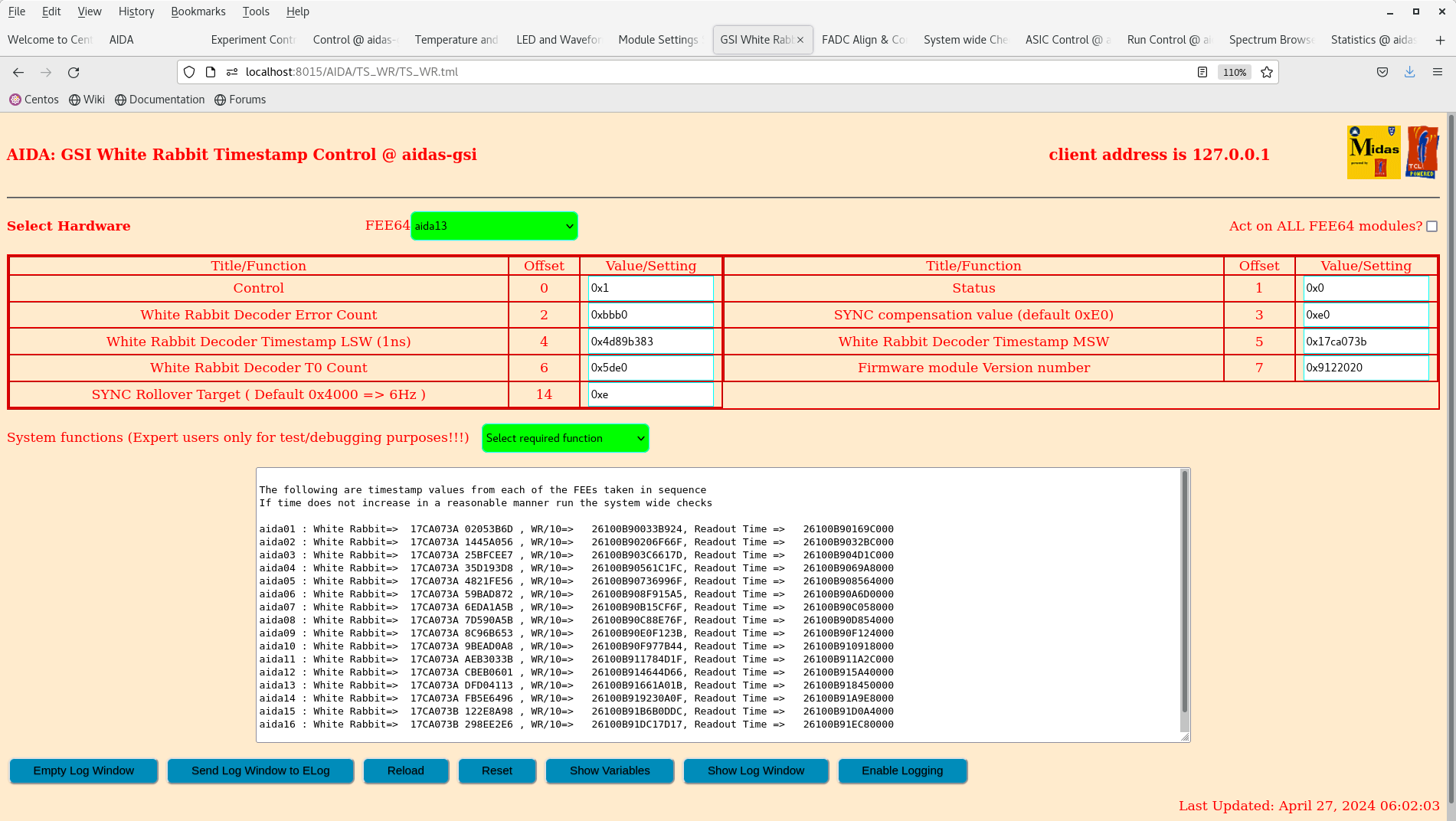This screenshot has height=821, width=1456.
Task: Open the Centos bookmark
Action: [x=34, y=100]
